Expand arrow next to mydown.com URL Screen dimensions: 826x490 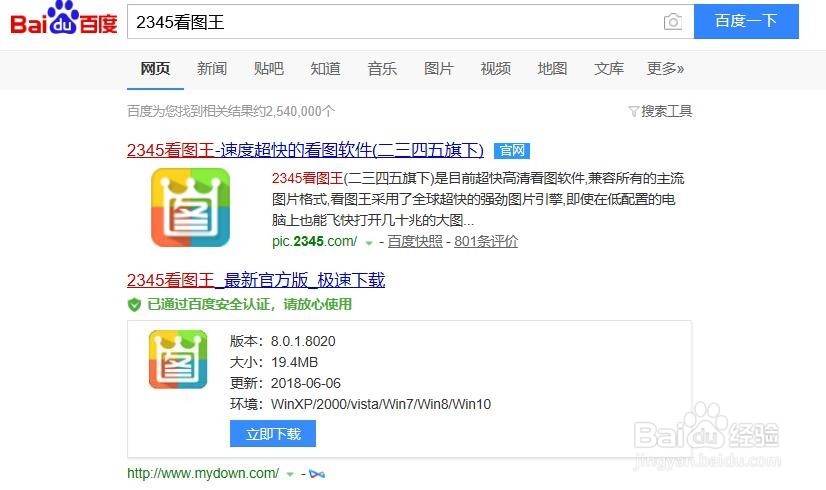point(290,474)
